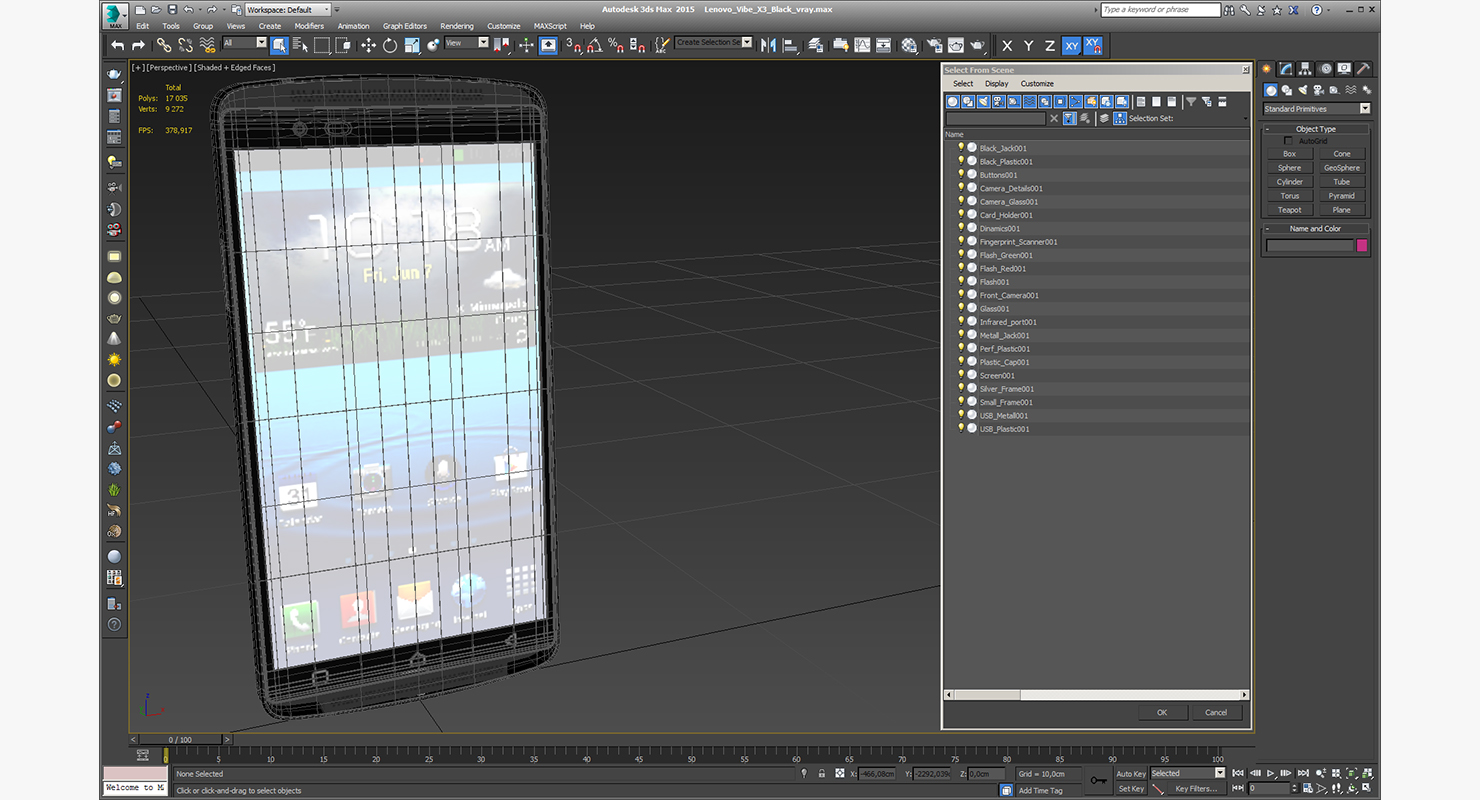Switch to the Hierarchy command panel tab
This screenshot has width=1480, height=800.
pos(1306,69)
